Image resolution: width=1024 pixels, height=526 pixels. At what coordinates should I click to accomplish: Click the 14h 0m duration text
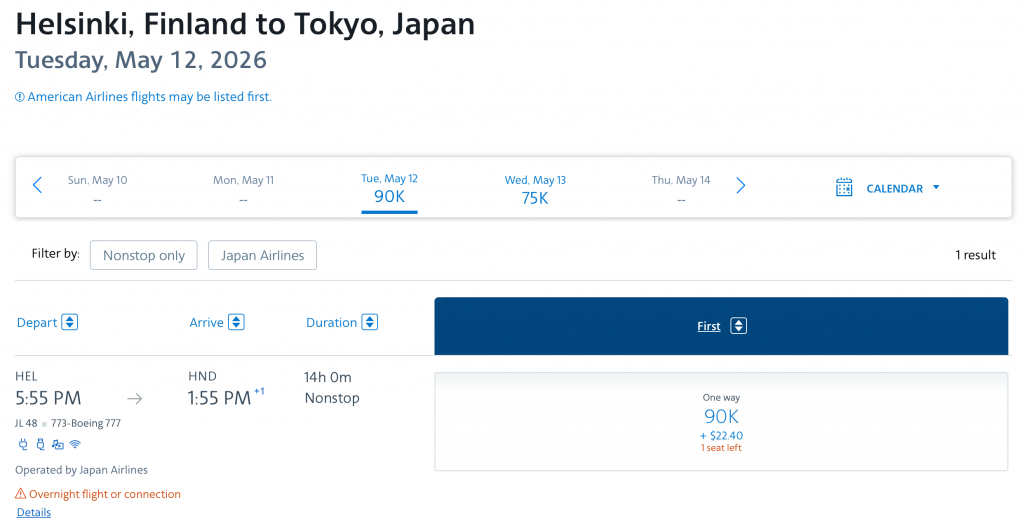point(328,377)
